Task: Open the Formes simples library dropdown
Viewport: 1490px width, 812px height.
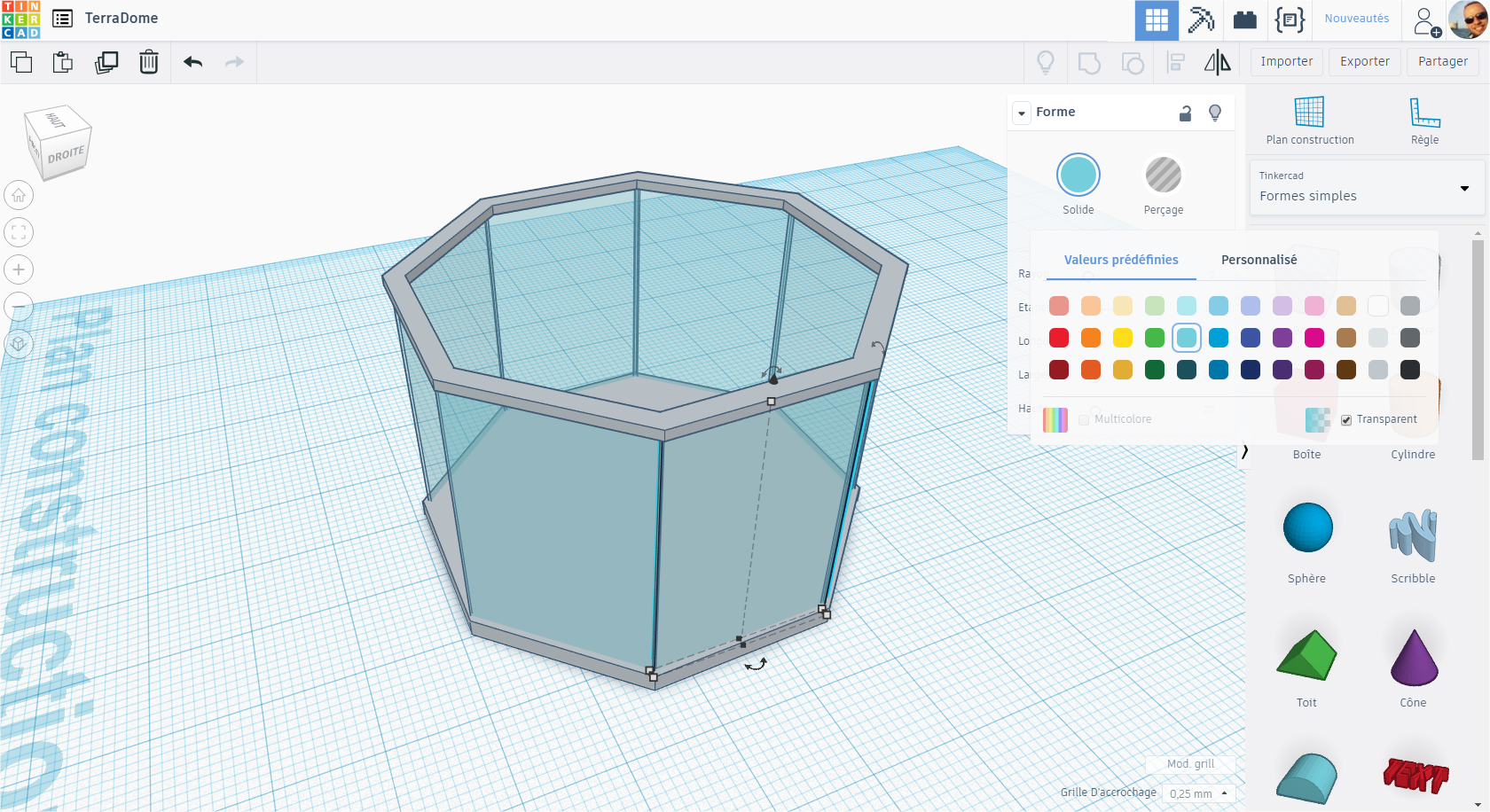Action: (x=1366, y=188)
